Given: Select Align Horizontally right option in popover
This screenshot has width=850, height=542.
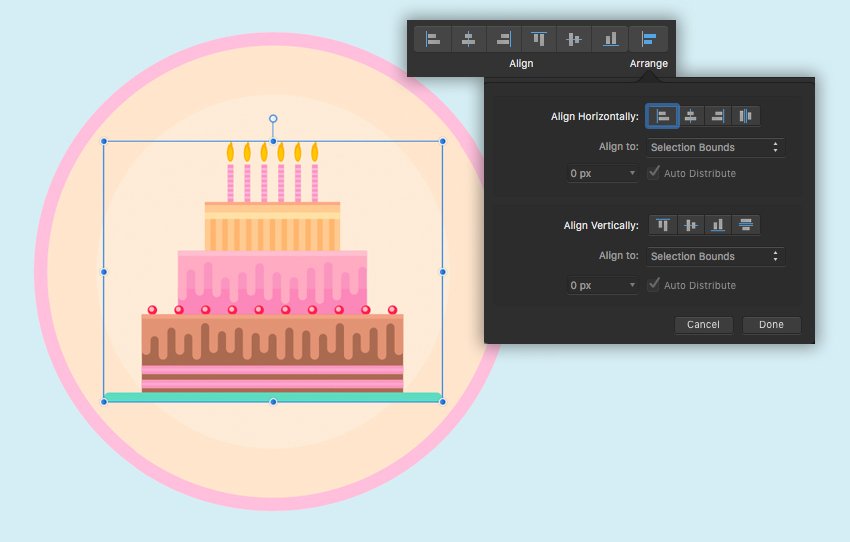Looking at the screenshot, I should [x=718, y=116].
